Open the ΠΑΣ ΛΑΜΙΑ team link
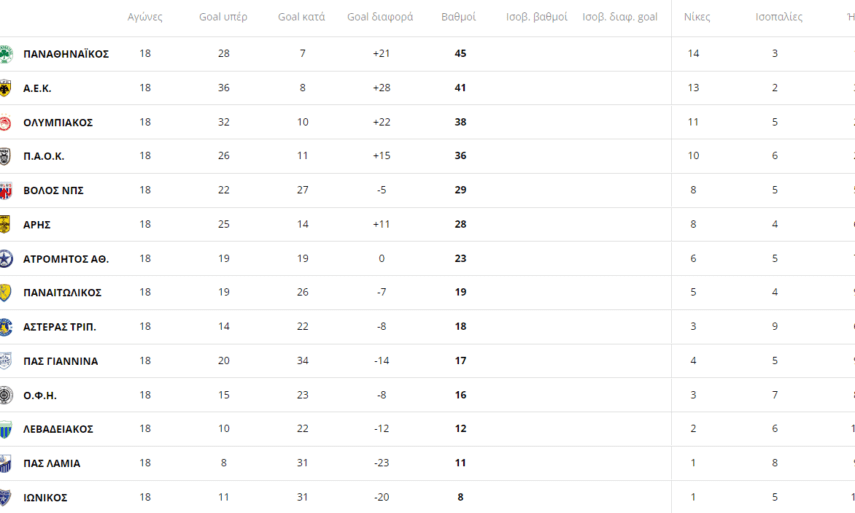This screenshot has width=855, height=513. click(52, 463)
